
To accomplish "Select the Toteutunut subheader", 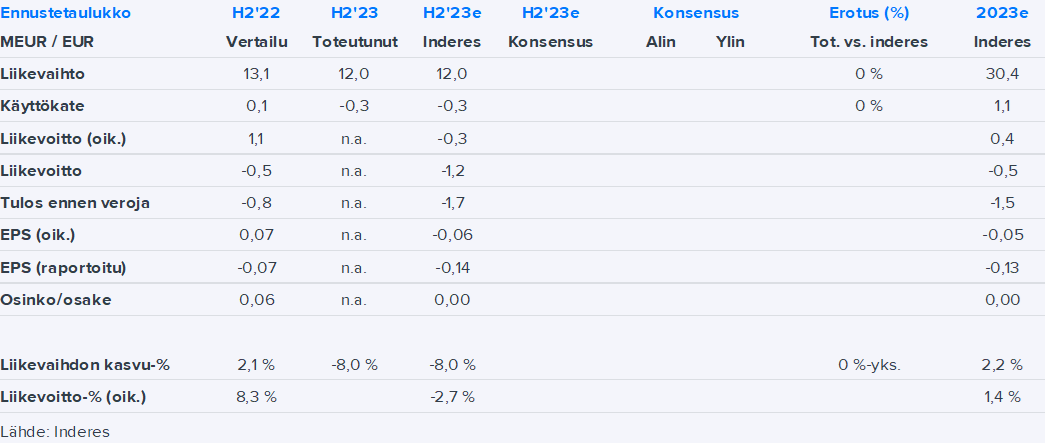I will pyautogui.click(x=355, y=42).
